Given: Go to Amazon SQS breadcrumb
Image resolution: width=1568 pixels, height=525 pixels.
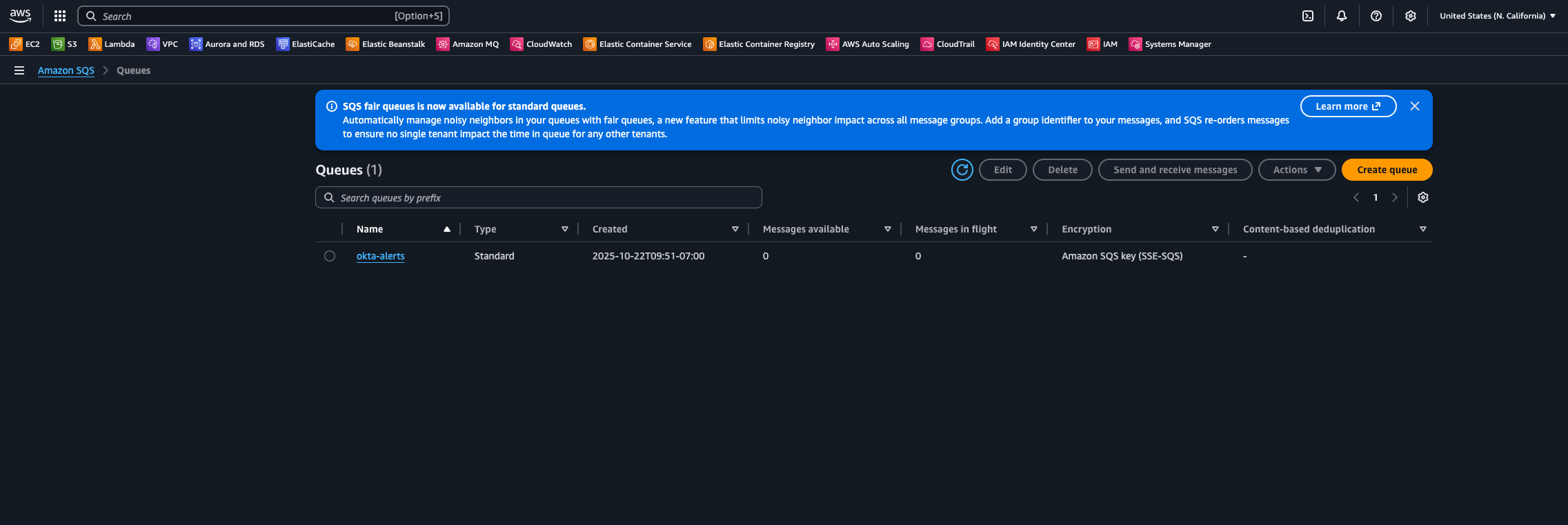Looking at the screenshot, I should tap(66, 70).
